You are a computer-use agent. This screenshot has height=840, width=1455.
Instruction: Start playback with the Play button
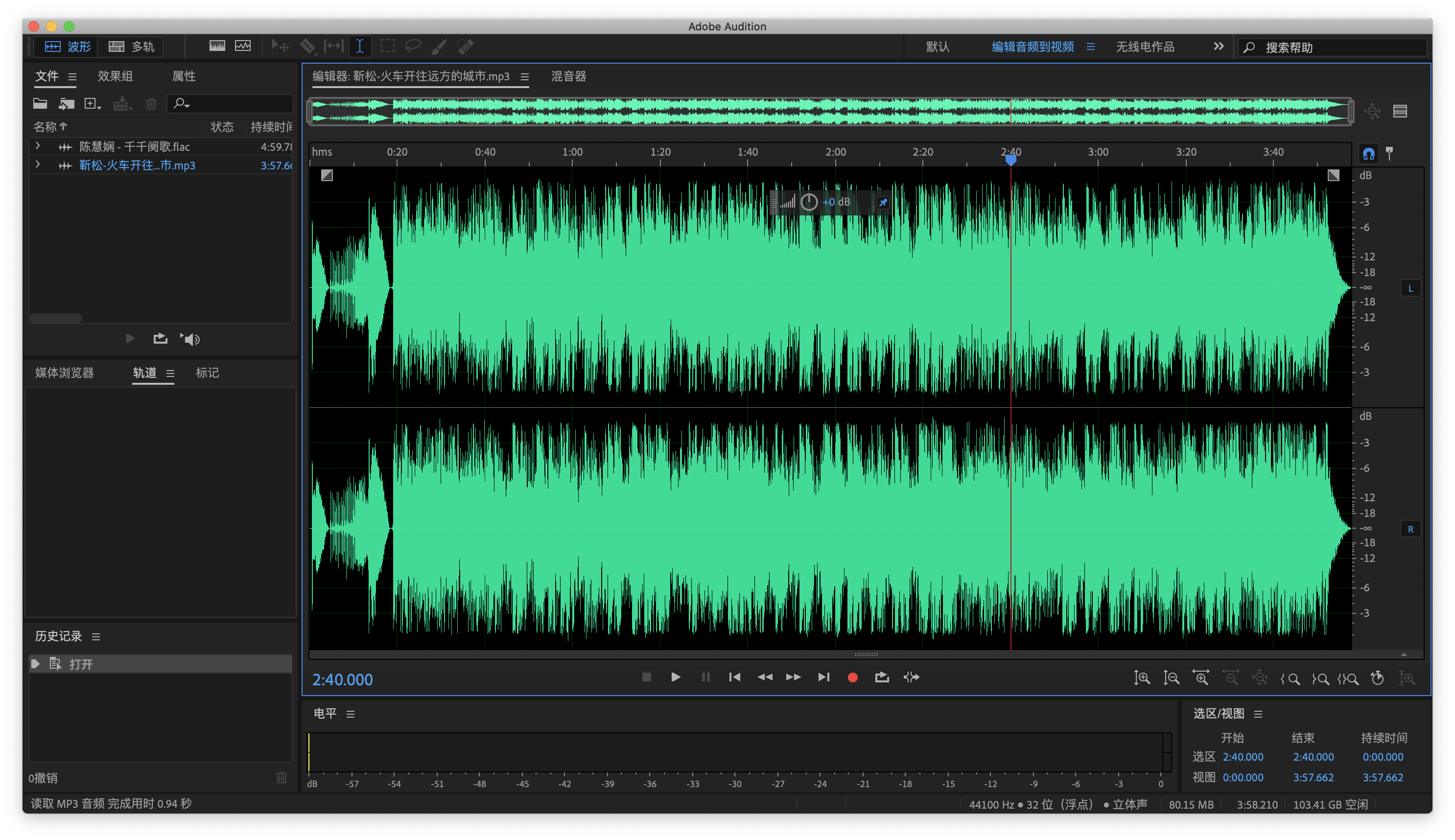(x=676, y=677)
